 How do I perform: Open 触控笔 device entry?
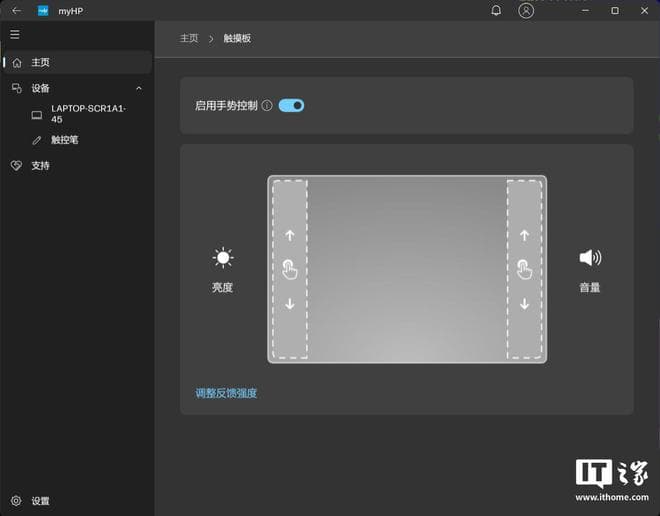tap(64, 140)
